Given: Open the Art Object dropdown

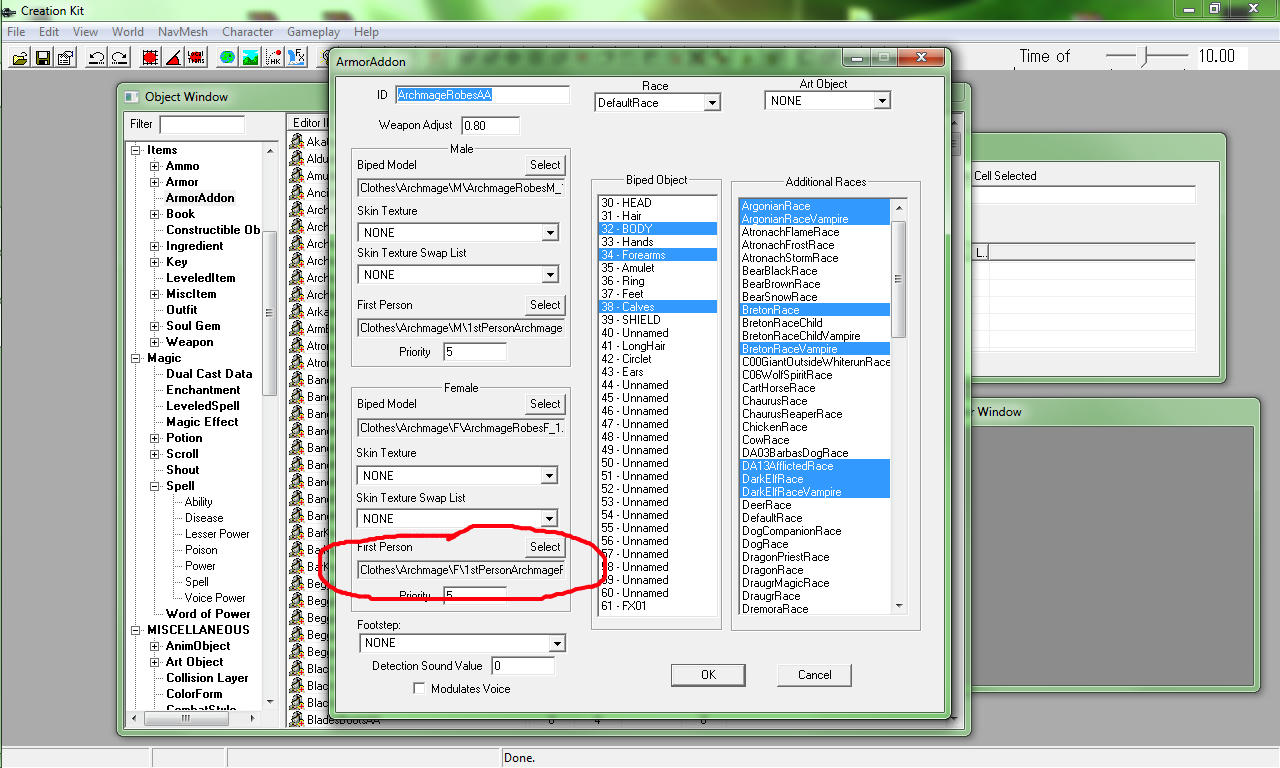Looking at the screenshot, I should click(827, 101).
